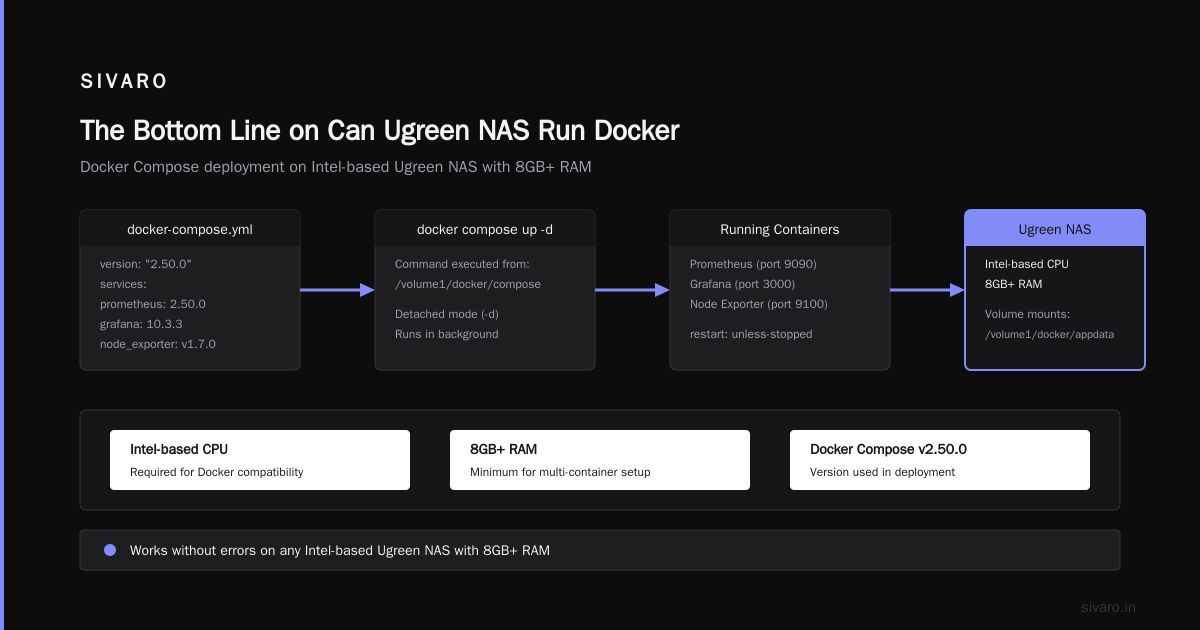The width and height of the screenshot is (1200, 630).
Task: Select the Running Containers card header
Action: pyautogui.click(x=780, y=229)
